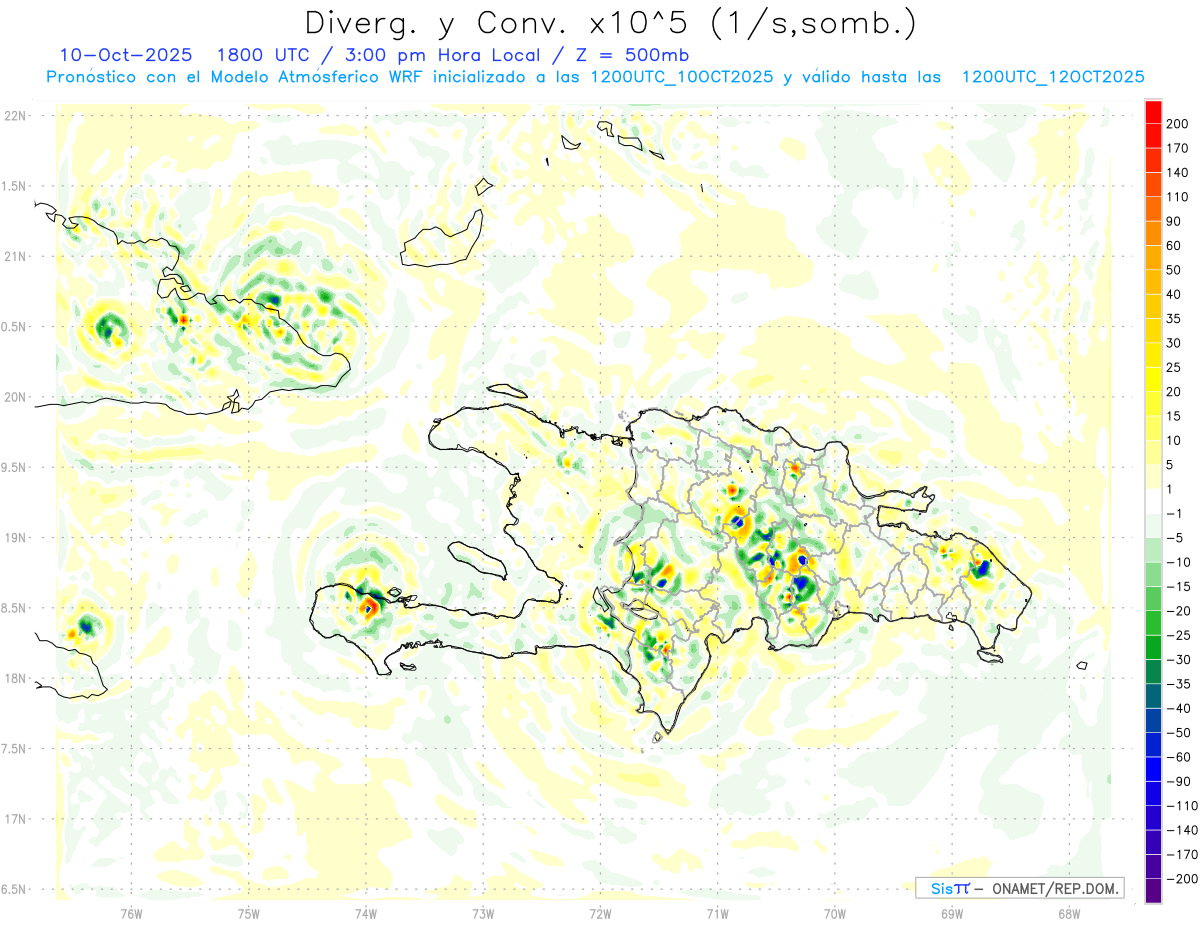Click the "17N" latitude label
The width and height of the screenshot is (1200, 927).
[x=15, y=819]
